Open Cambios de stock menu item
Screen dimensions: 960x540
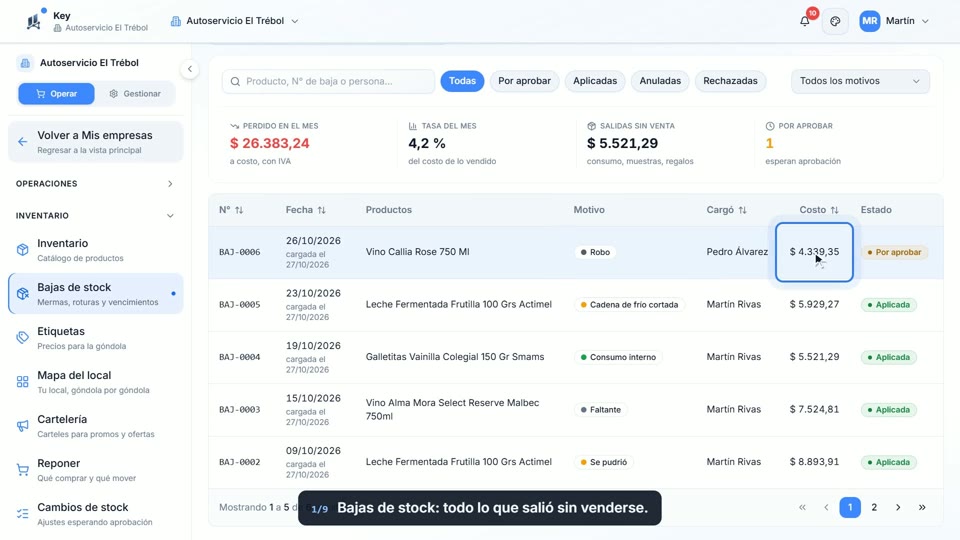(x=96, y=514)
